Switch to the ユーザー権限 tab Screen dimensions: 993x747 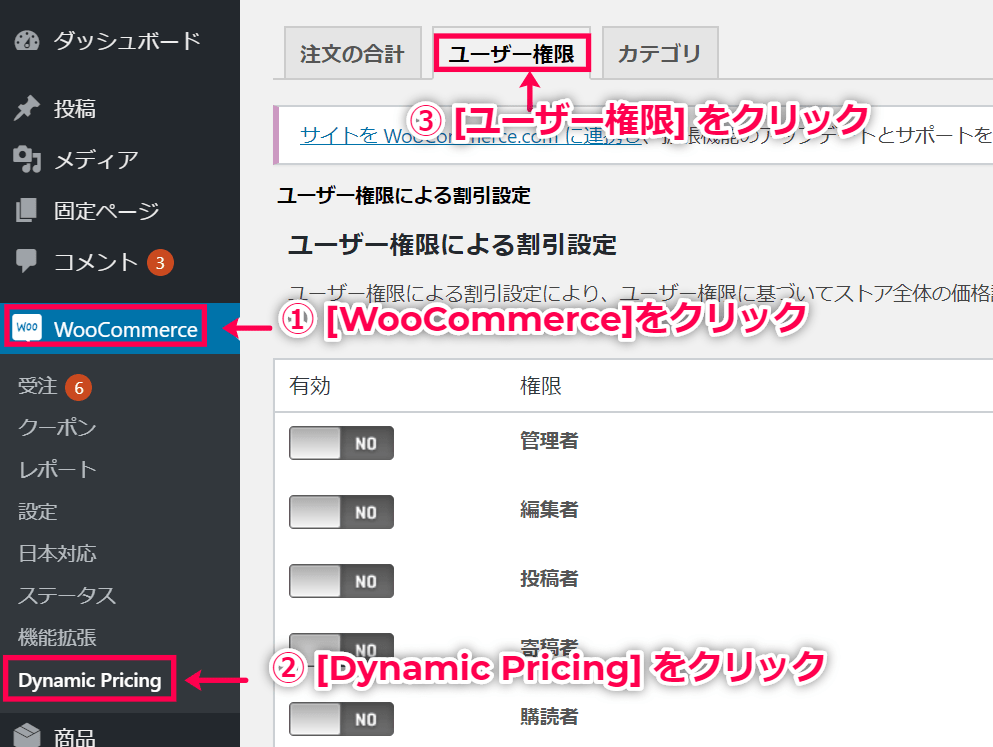click(512, 53)
